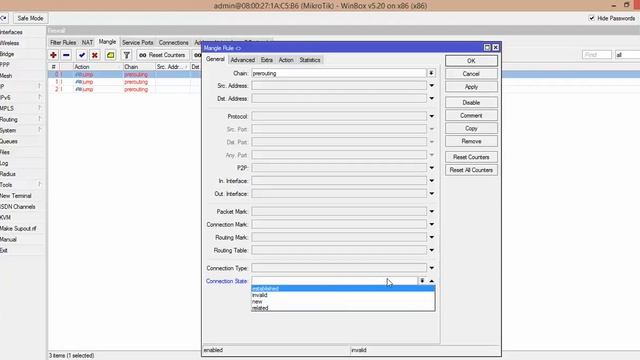The height and width of the screenshot is (360, 640).
Task: Expand the Routing Mark field
Action: [431, 237]
